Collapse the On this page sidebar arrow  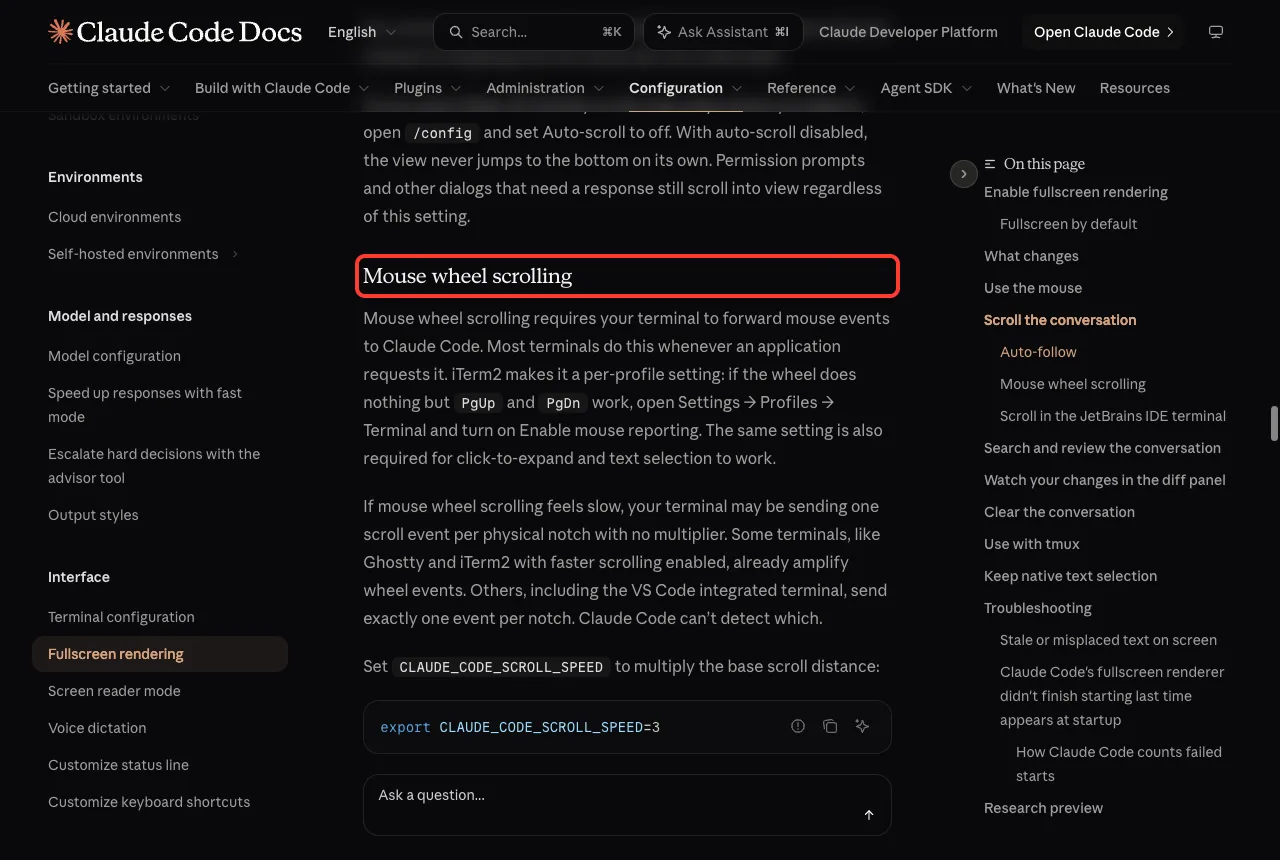coord(963,174)
